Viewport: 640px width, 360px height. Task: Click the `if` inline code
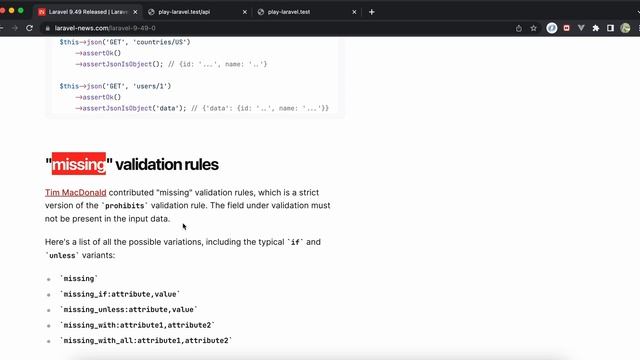(x=295, y=242)
